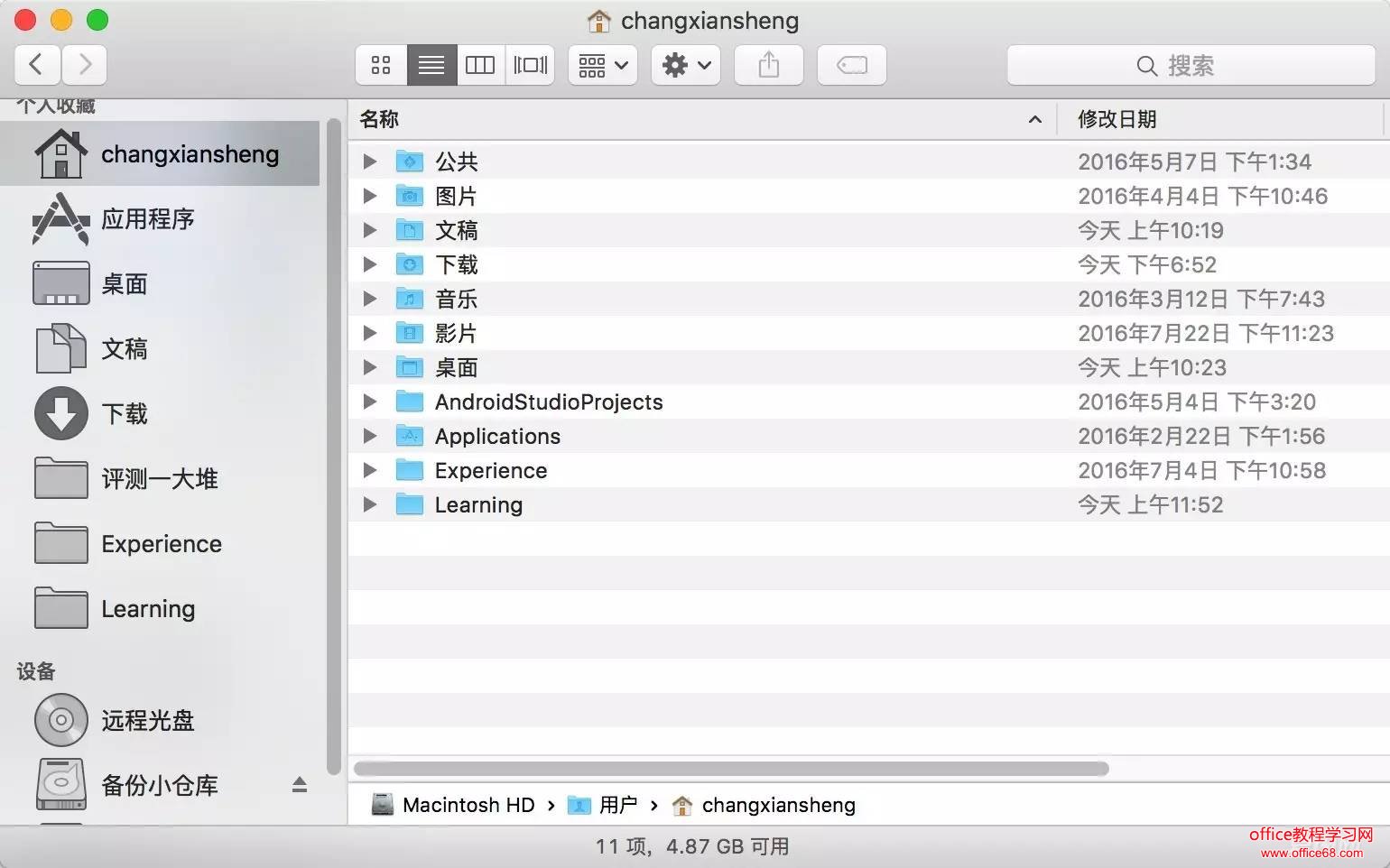
Task: Click the date 今天 上午11:52
Action: pyautogui.click(x=1151, y=504)
